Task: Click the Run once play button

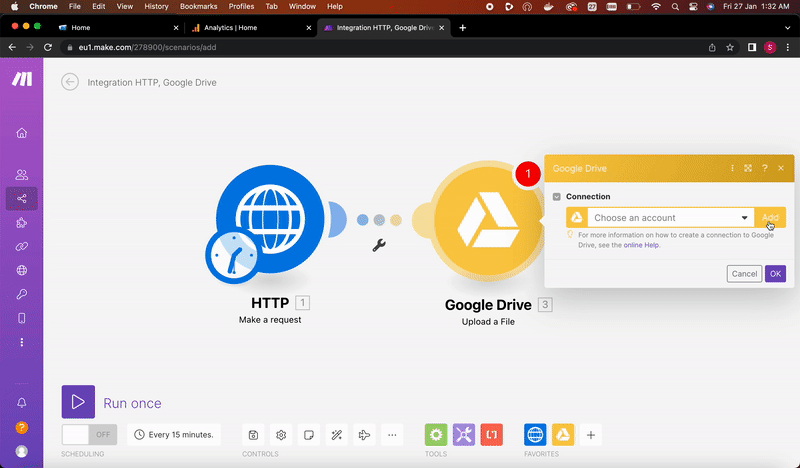Action: pyautogui.click(x=79, y=402)
